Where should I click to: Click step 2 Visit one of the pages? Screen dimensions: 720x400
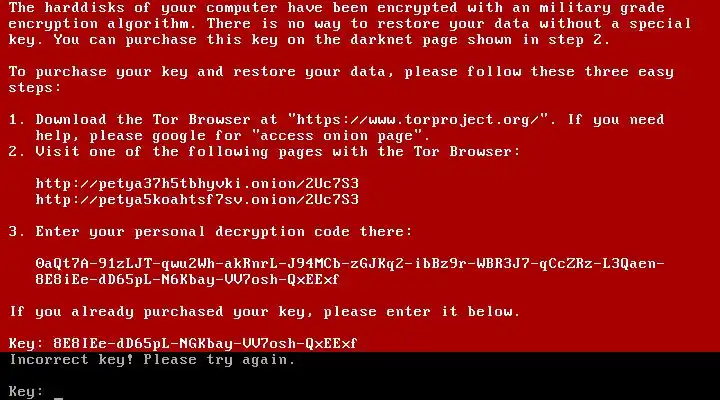264,152
